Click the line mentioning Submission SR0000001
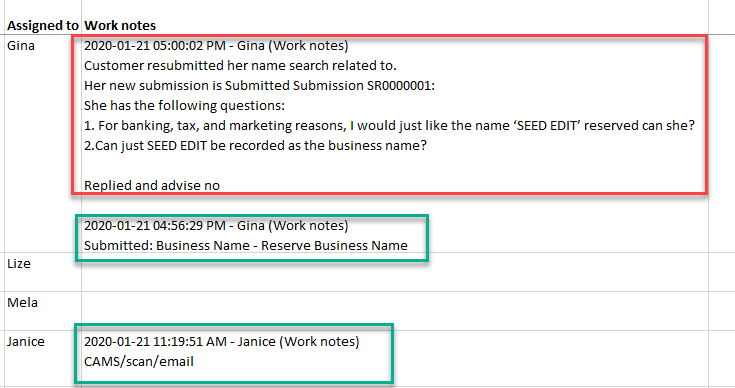Viewport: 735px width, 388px height. coord(259,86)
